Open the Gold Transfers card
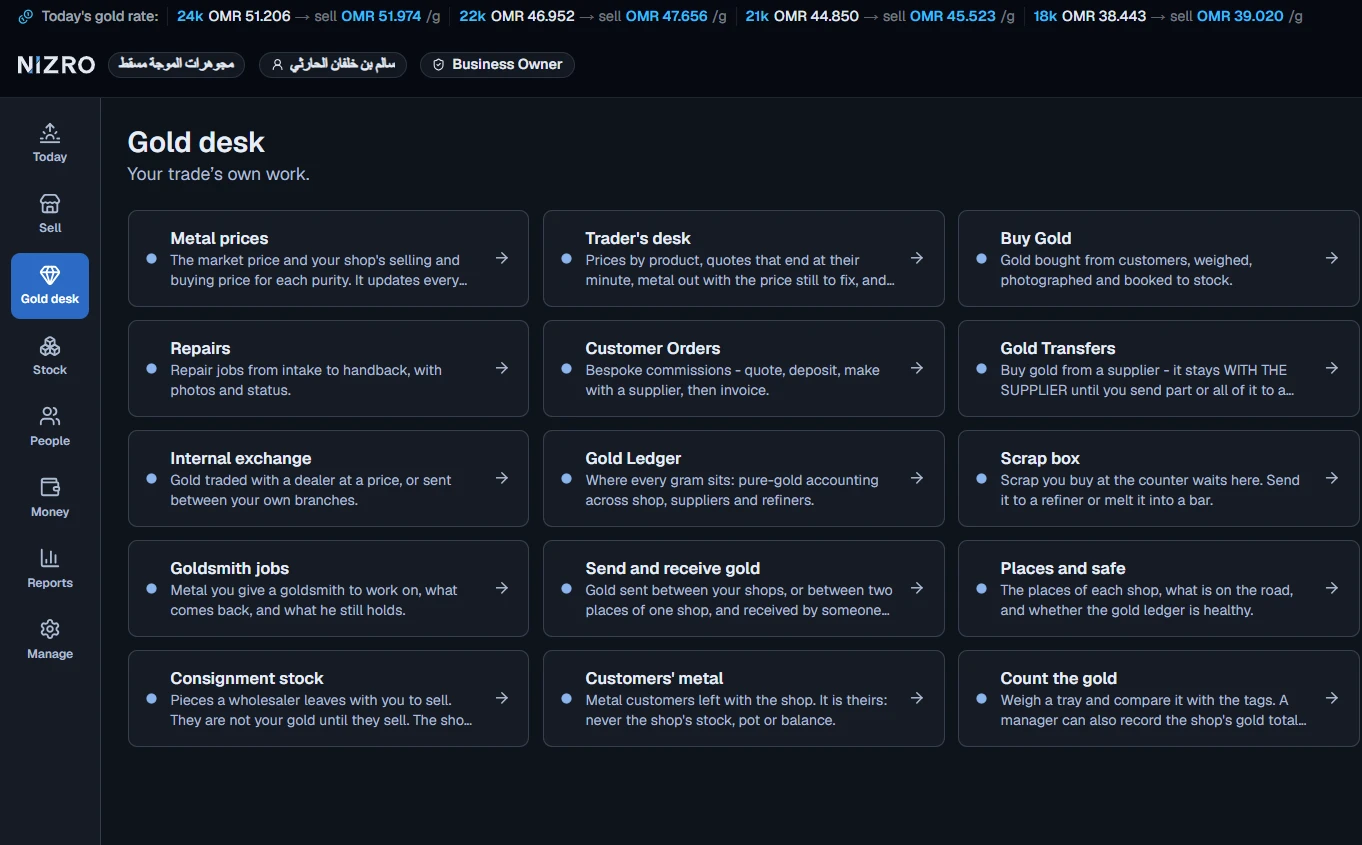This screenshot has width=1362, height=845. (1158, 368)
